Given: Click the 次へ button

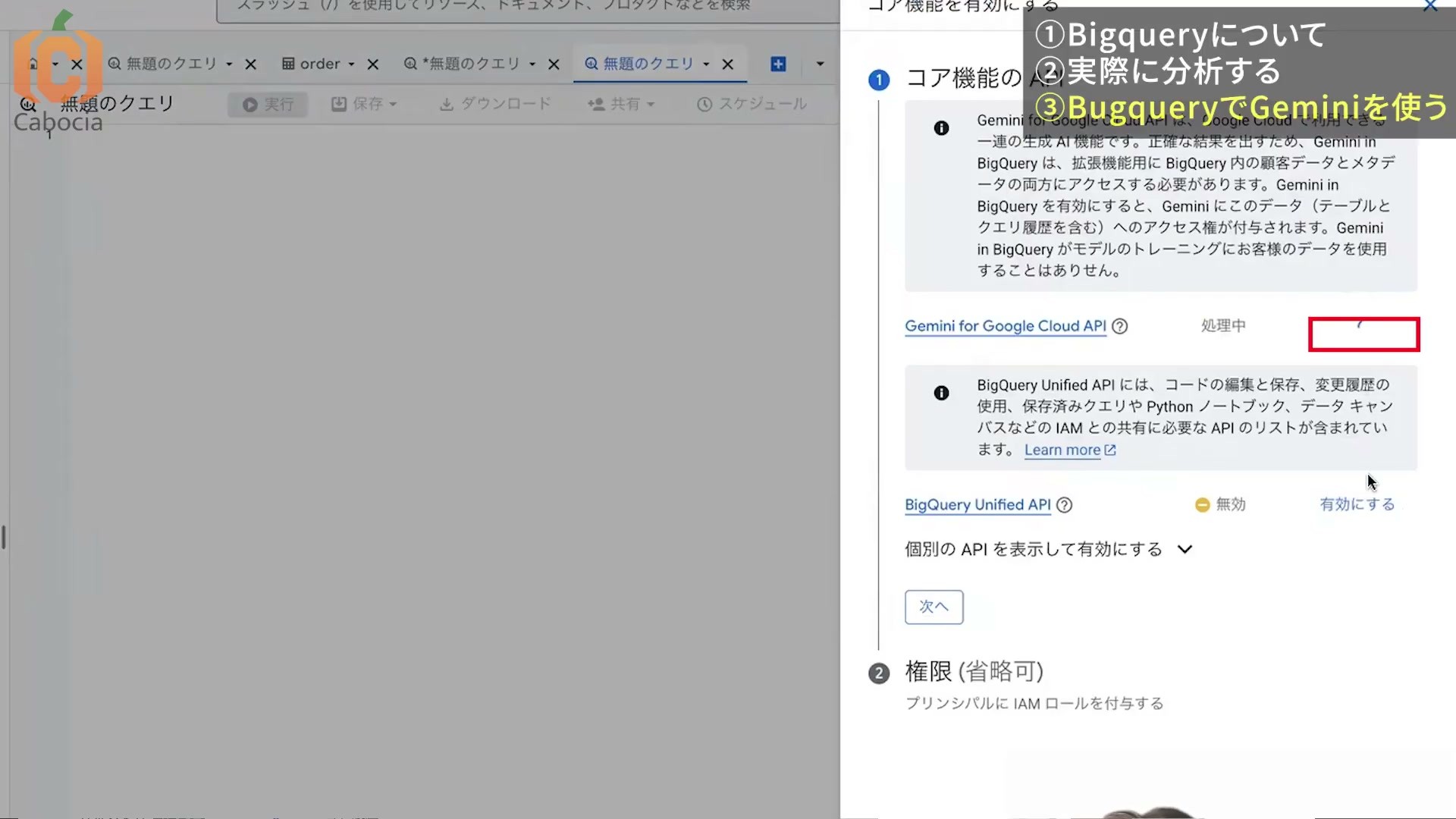Looking at the screenshot, I should [x=934, y=607].
